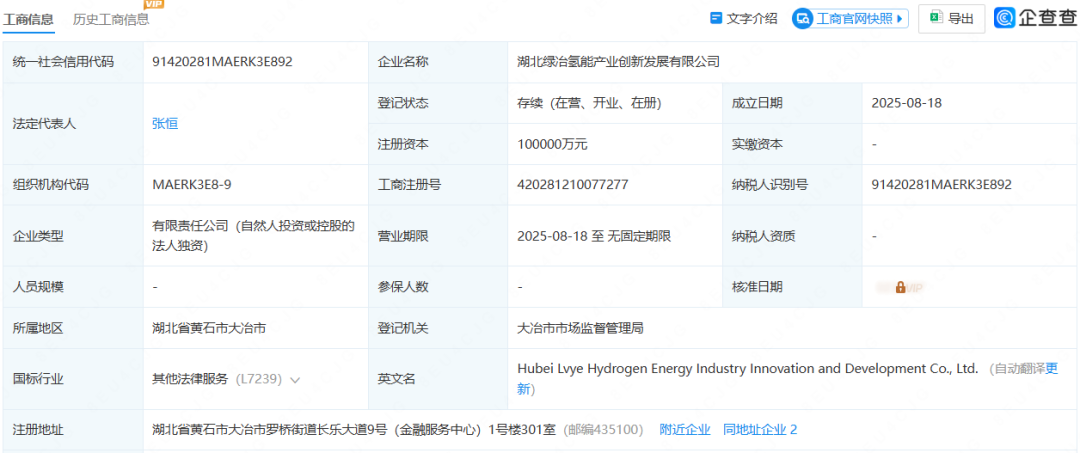
Task: Select the company name 湖北绿冶氢能产业创新发展有限公司
Action: click(618, 62)
